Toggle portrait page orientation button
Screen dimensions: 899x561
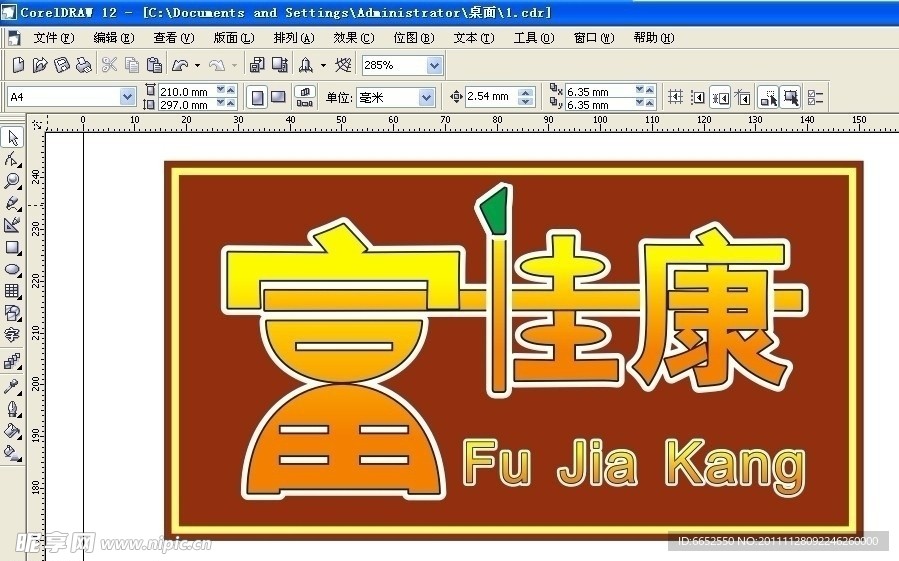(257, 97)
